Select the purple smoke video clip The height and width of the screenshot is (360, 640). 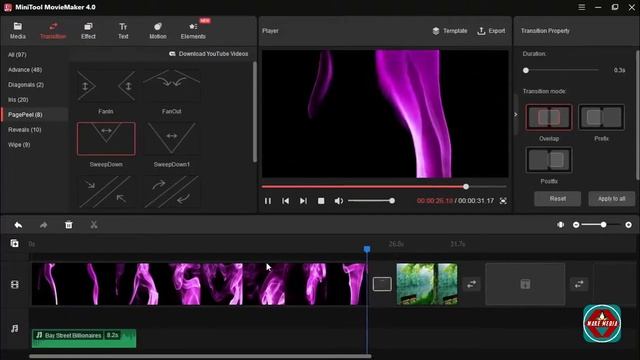[199, 284]
